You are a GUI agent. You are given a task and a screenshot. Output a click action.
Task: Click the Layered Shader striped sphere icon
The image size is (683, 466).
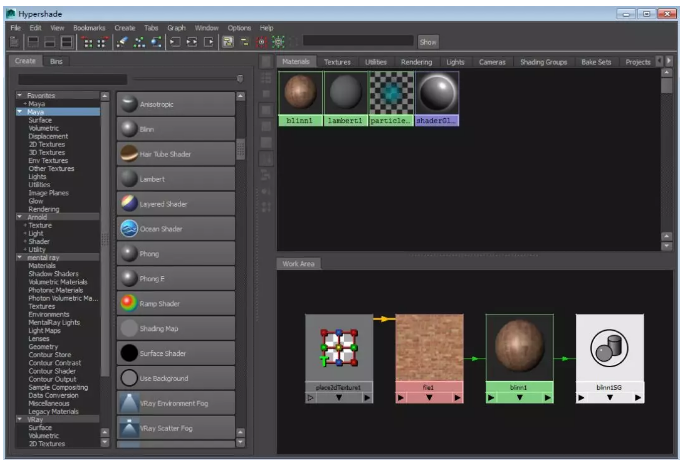[129, 203]
